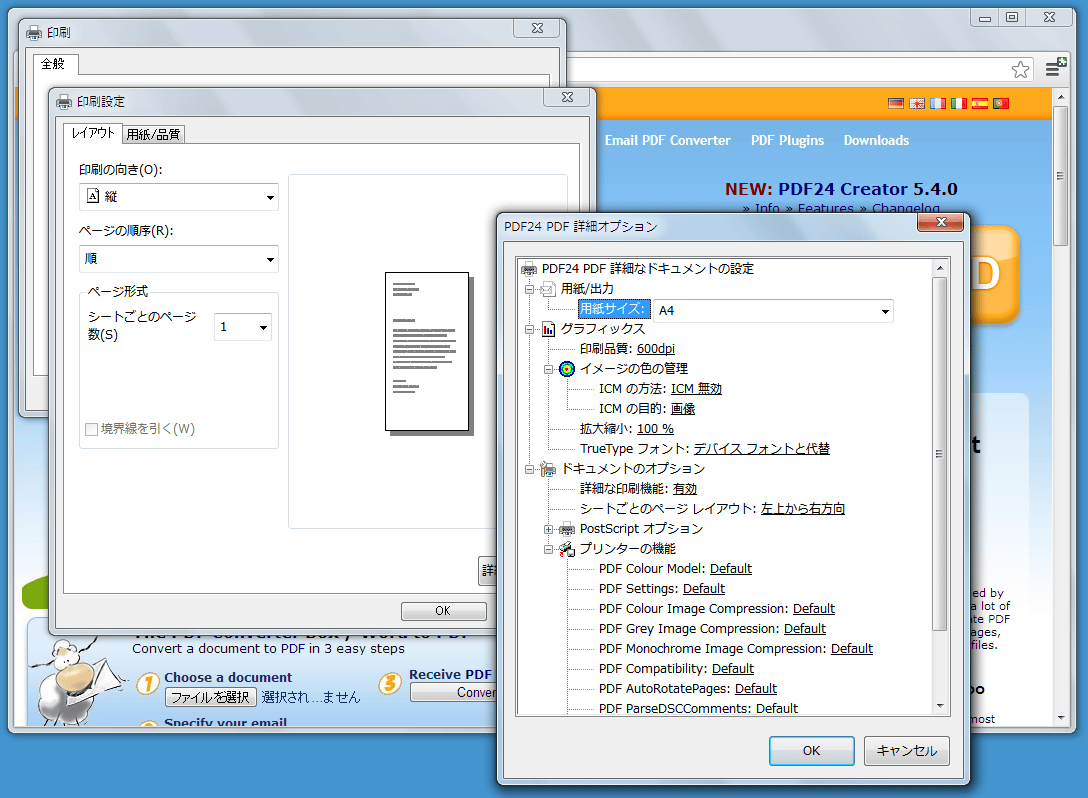The image size is (1088, 798).
Task: Select the English flag language icon
Action: point(917,103)
